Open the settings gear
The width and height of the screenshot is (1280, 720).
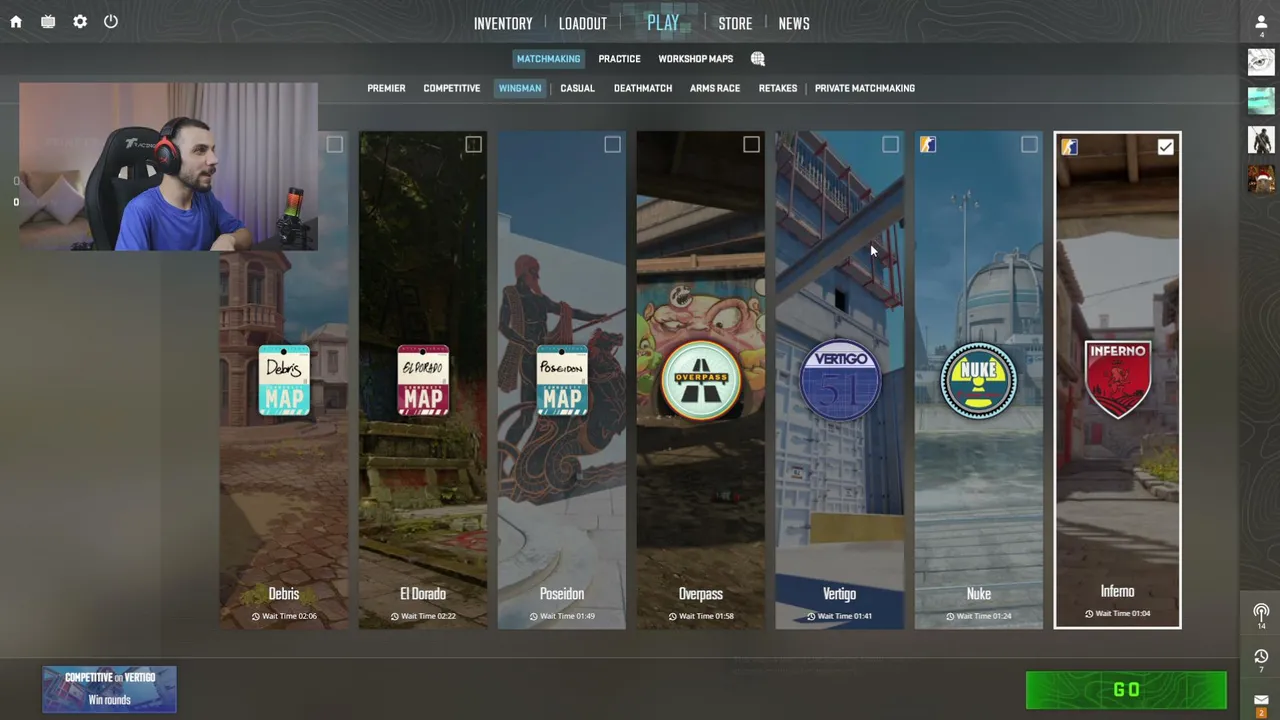pos(80,22)
